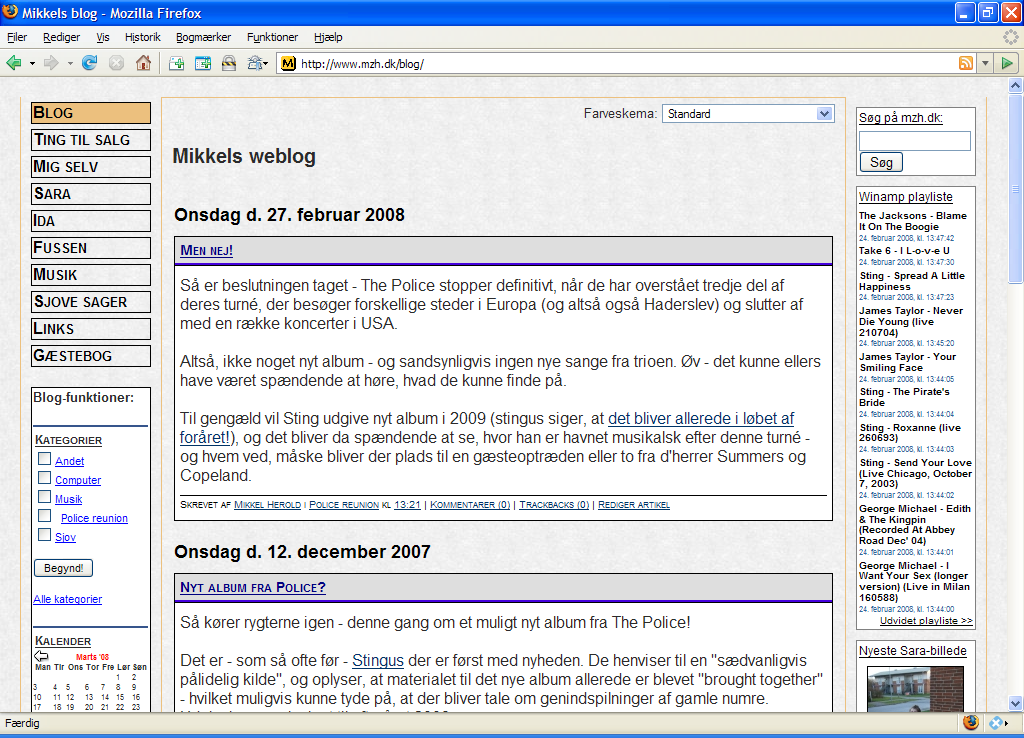Select the Blog navigation item
1024x738 pixels.
91,113
